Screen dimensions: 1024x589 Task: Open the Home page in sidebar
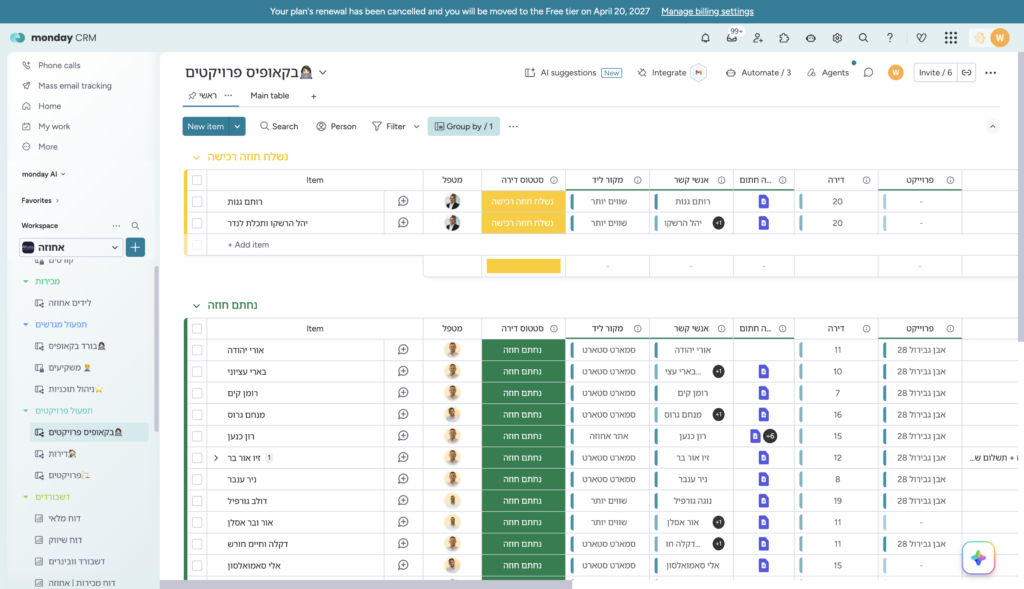coord(50,106)
